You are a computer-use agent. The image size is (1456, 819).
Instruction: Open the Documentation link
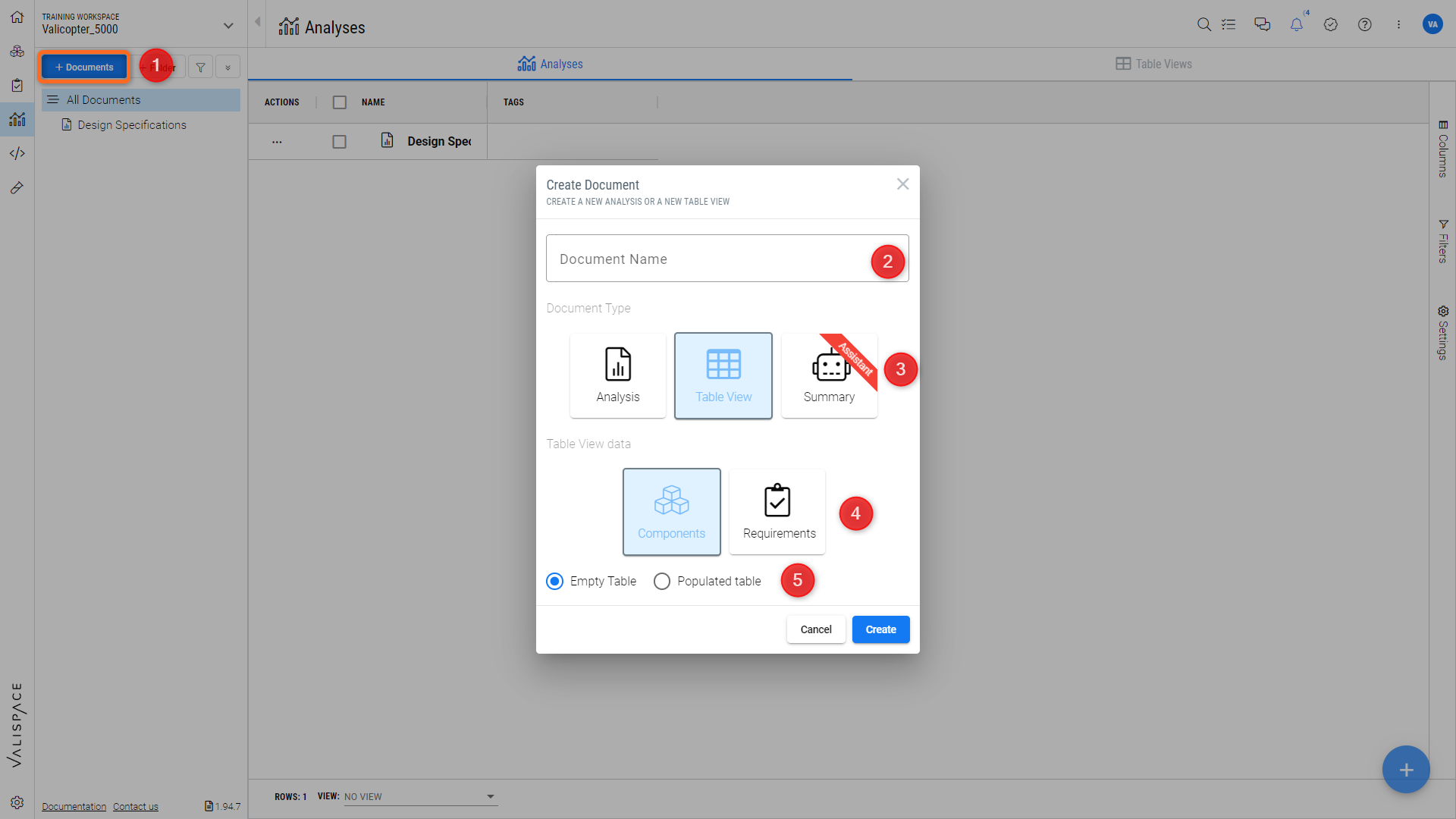[74, 806]
